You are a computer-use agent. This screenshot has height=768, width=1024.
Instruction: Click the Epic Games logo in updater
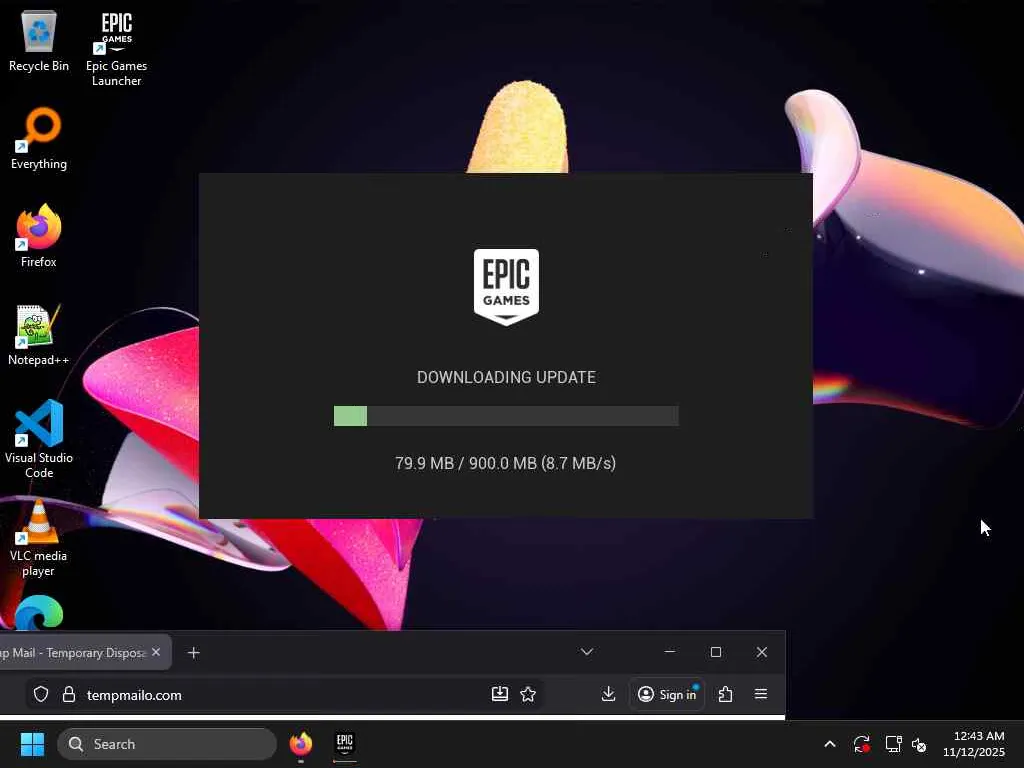point(506,286)
